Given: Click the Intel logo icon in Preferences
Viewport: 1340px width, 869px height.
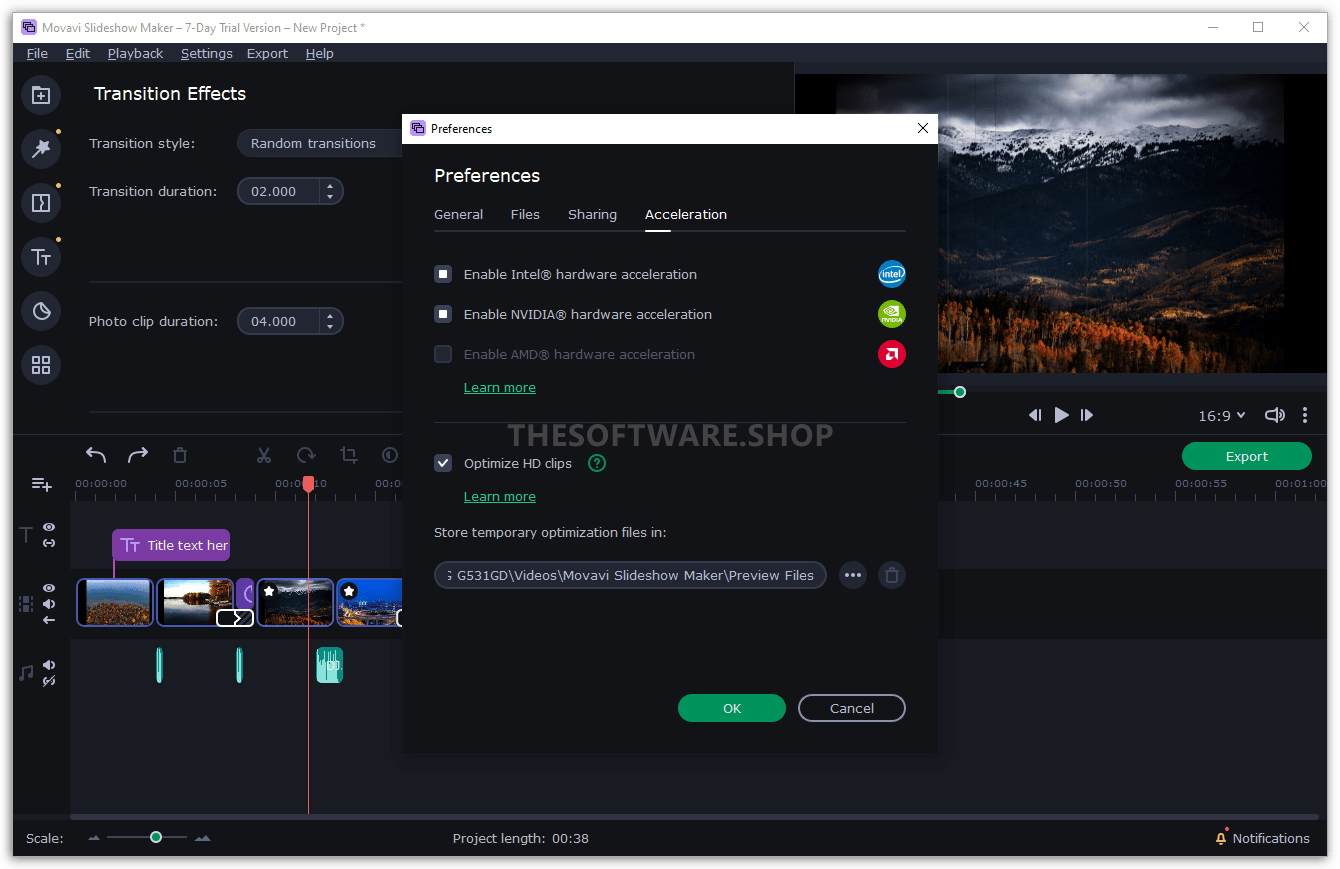Looking at the screenshot, I should point(892,274).
